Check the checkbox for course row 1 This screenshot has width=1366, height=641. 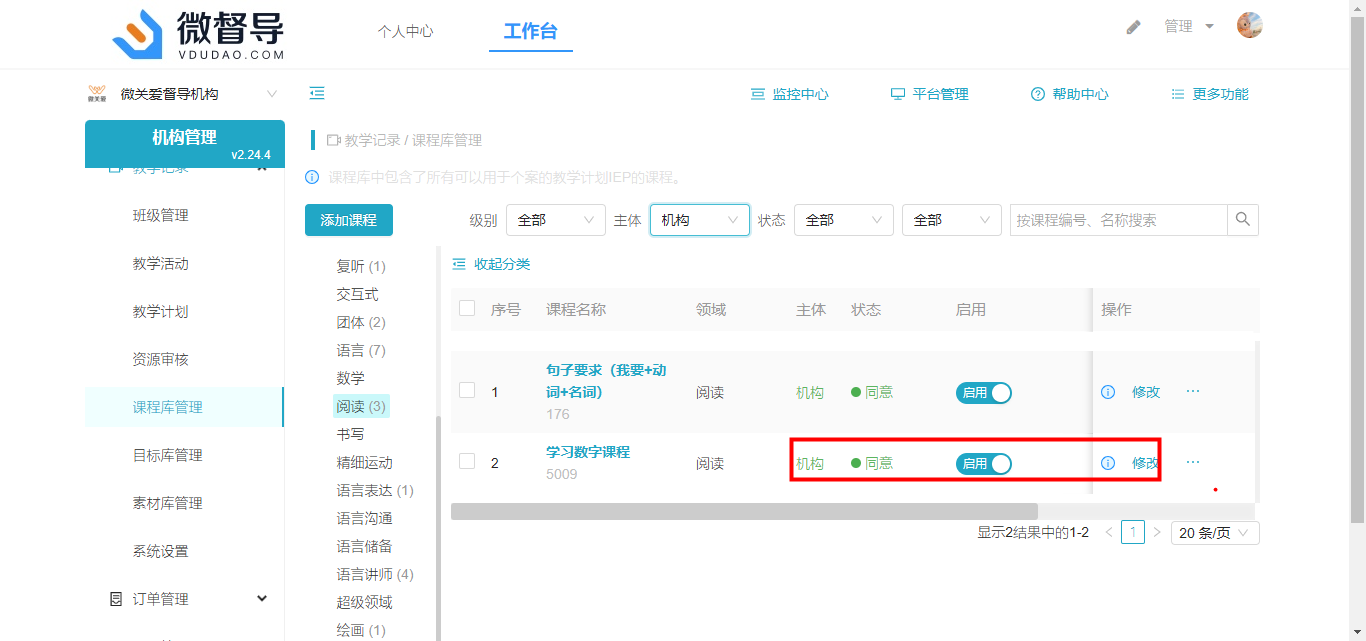coord(467,390)
